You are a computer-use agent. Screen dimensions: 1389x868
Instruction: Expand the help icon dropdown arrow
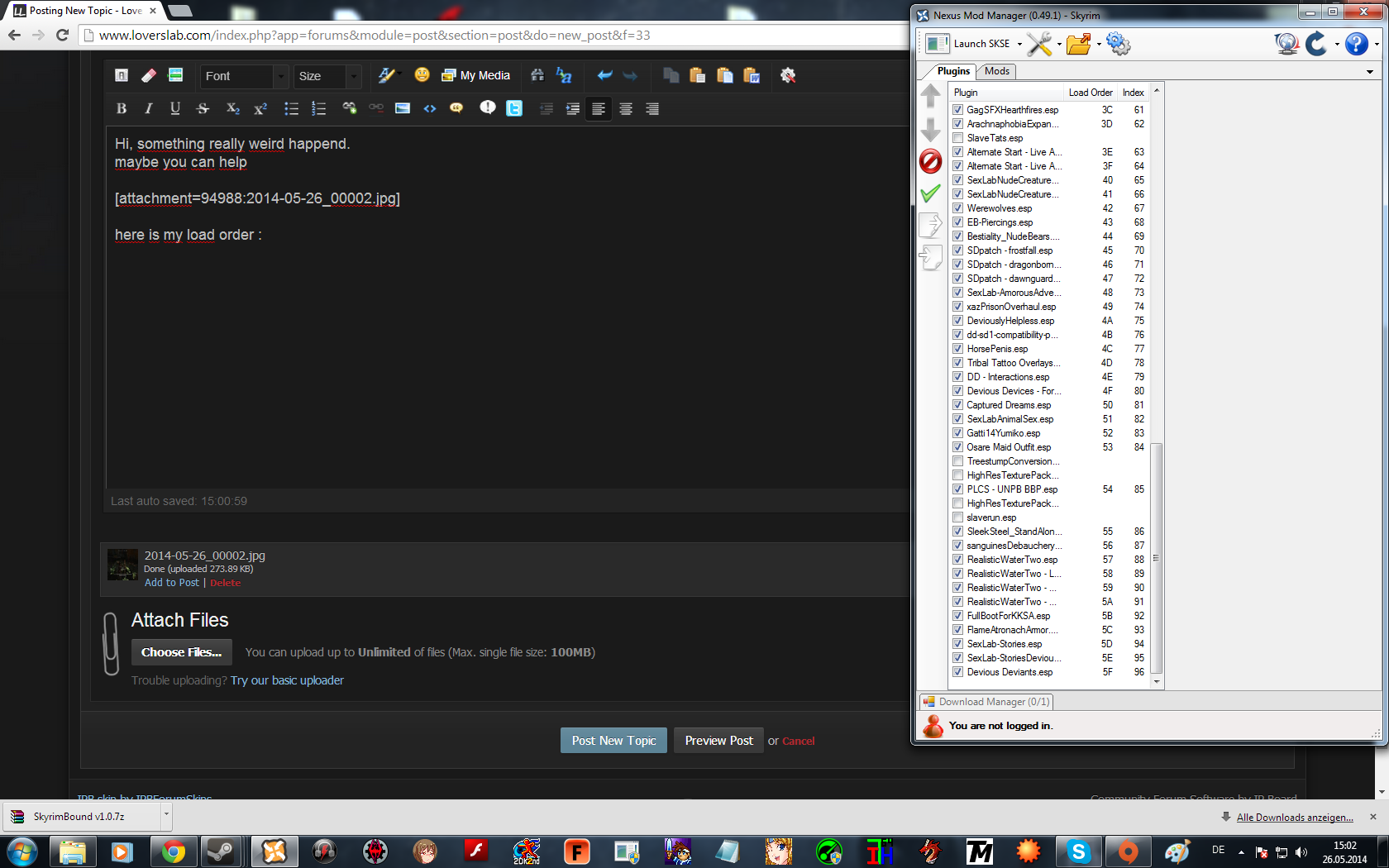point(1377,45)
